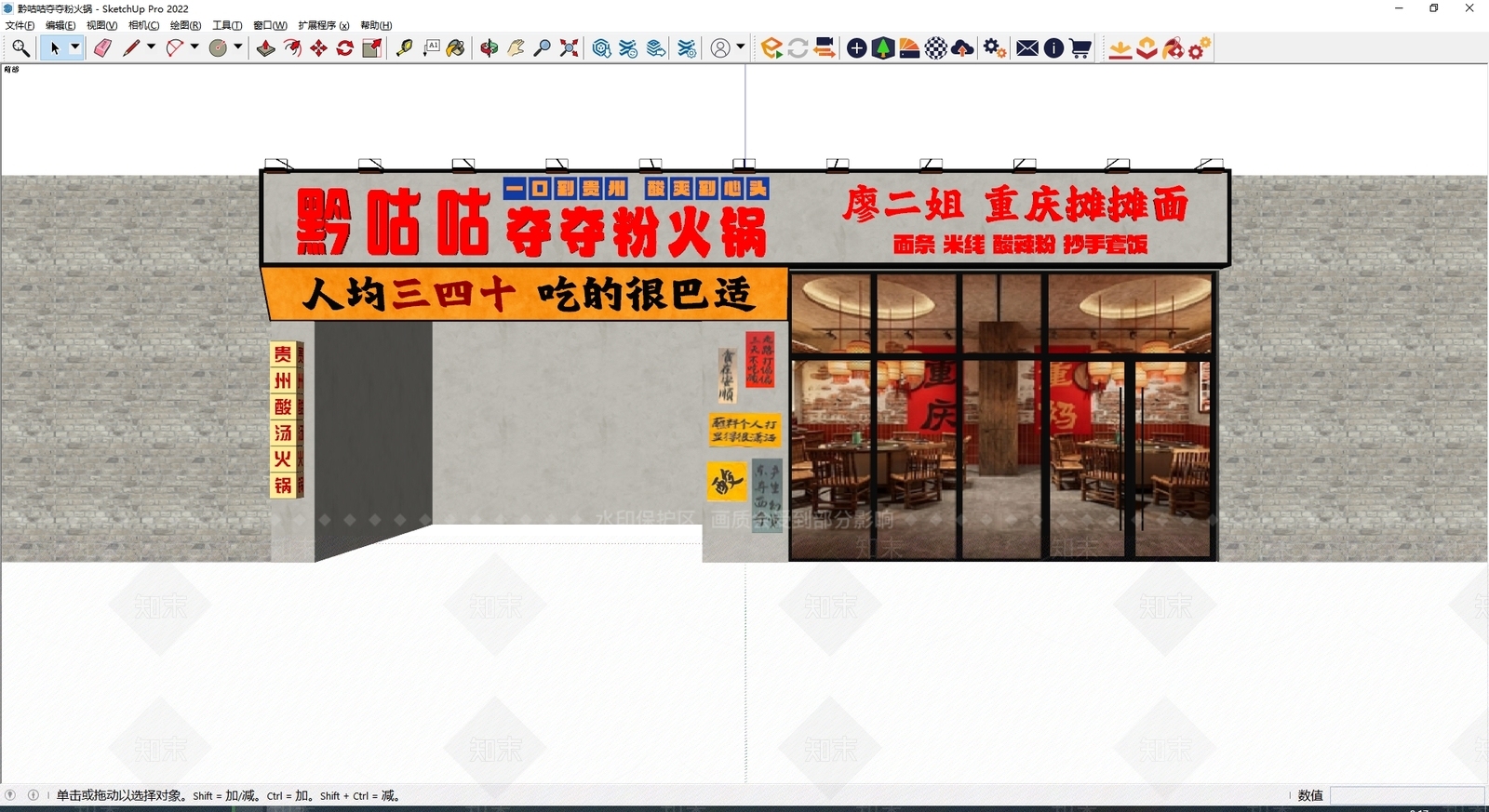Open the Enscape materials editor icon
The height and width of the screenshot is (812, 1489).
910,48
